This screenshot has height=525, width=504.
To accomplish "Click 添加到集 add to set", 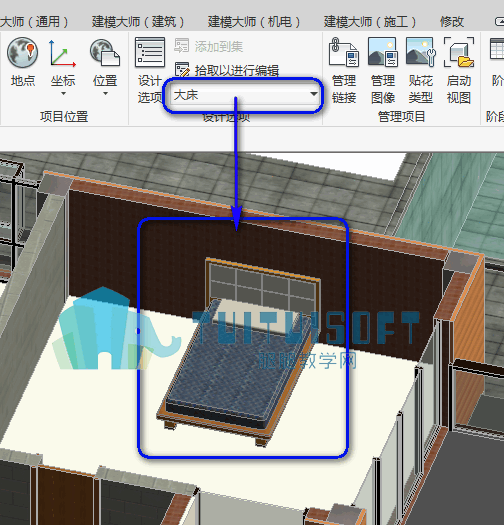I will 208,47.
